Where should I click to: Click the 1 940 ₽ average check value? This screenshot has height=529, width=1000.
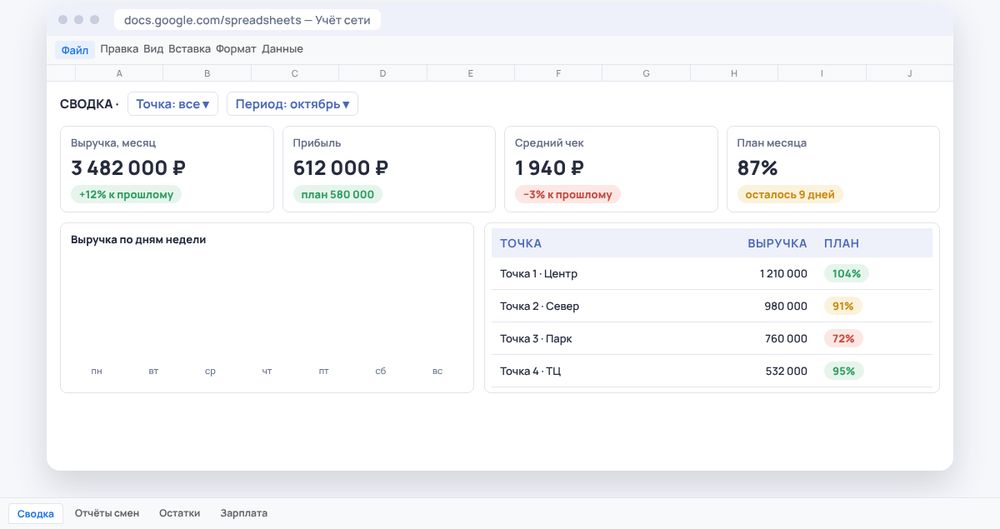click(549, 168)
